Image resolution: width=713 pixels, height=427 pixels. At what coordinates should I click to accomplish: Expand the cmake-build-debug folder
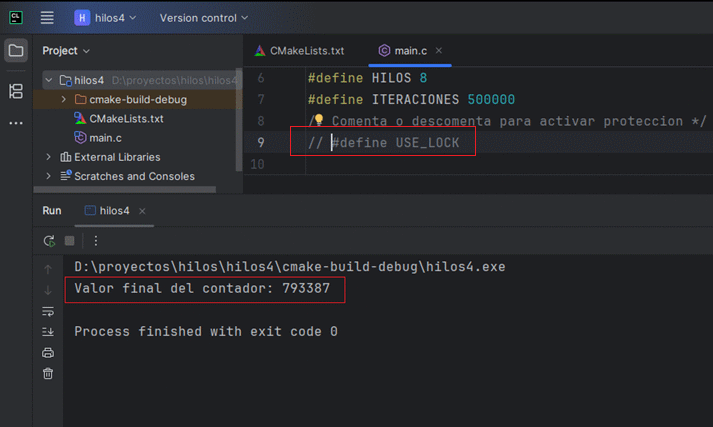coord(64,100)
